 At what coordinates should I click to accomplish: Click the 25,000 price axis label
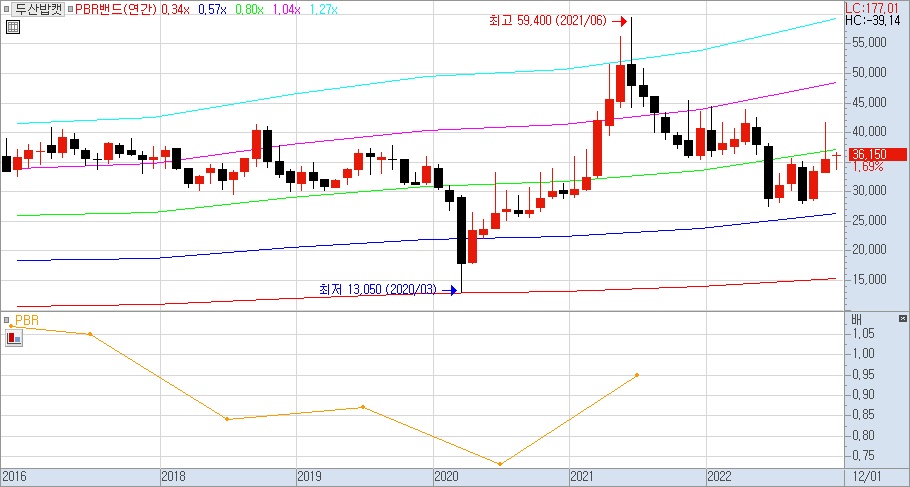click(x=869, y=220)
